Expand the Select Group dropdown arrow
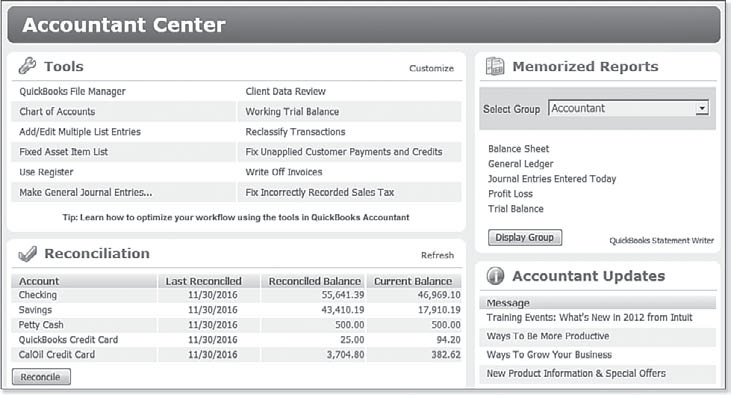The width and height of the screenshot is (731, 395). tap(702, 109)
